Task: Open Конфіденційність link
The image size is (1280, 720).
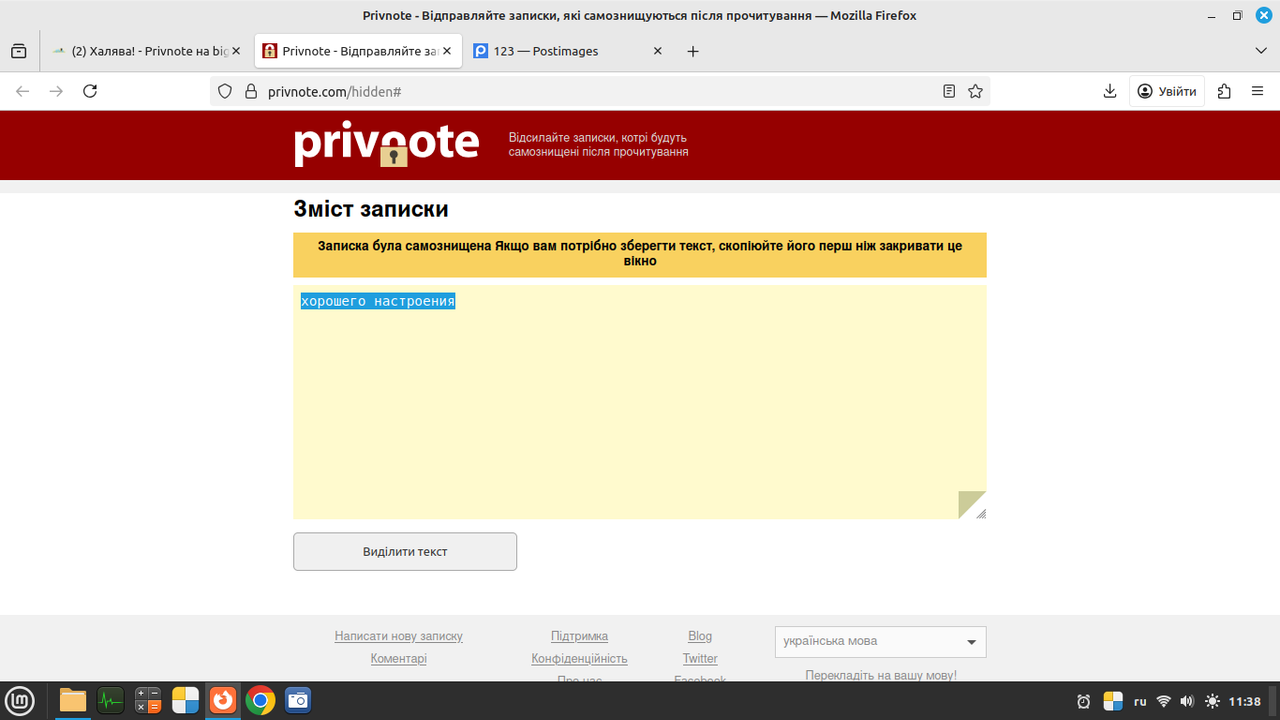Action: point(579,659)
